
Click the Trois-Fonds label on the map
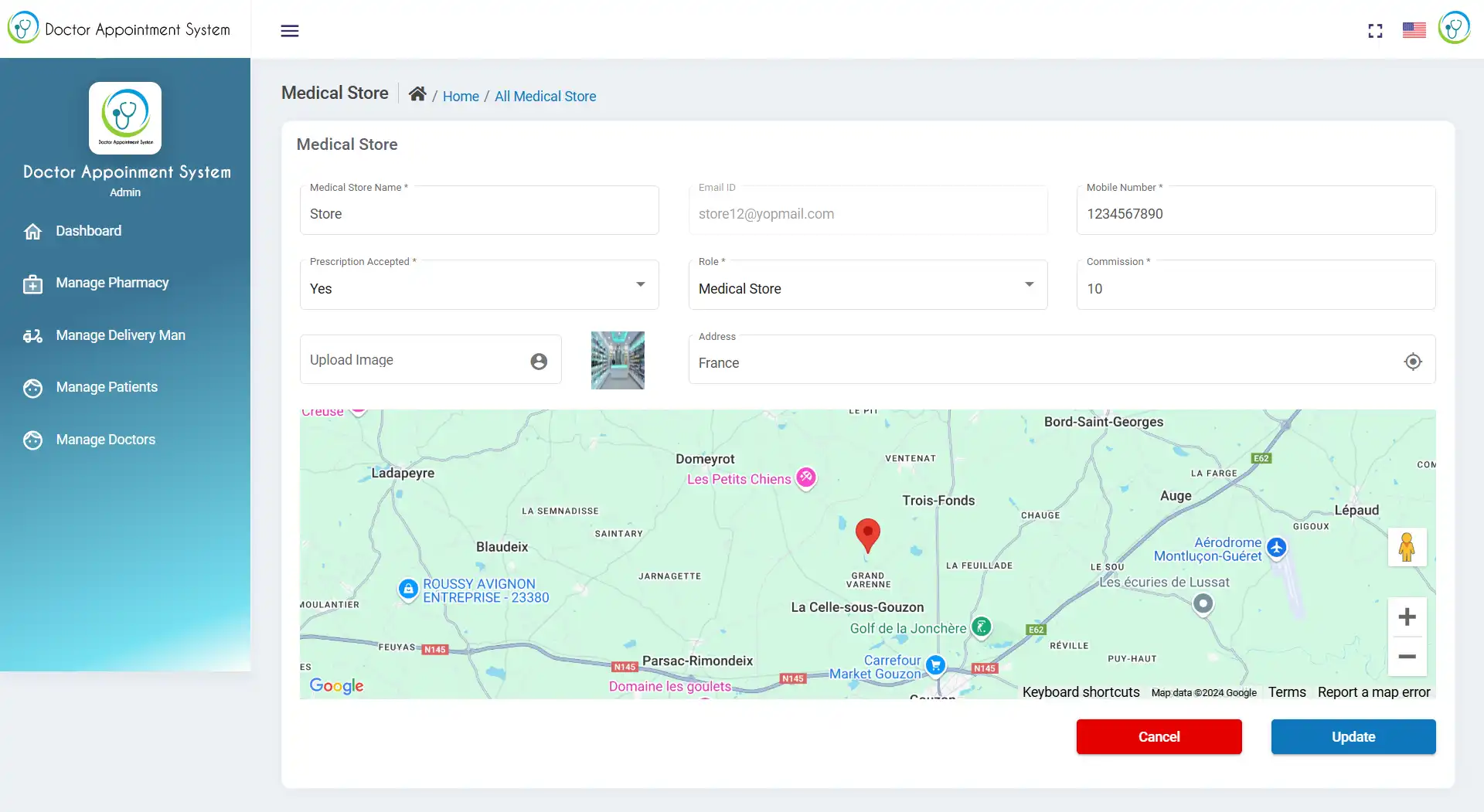[x=938, y=501]
